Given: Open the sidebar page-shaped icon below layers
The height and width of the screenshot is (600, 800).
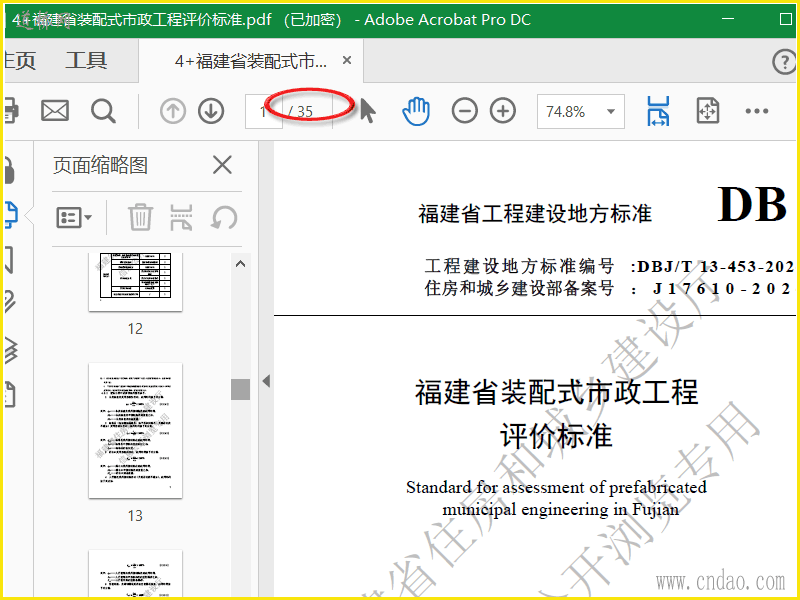Looking at the screenshot, I should 10,394.
